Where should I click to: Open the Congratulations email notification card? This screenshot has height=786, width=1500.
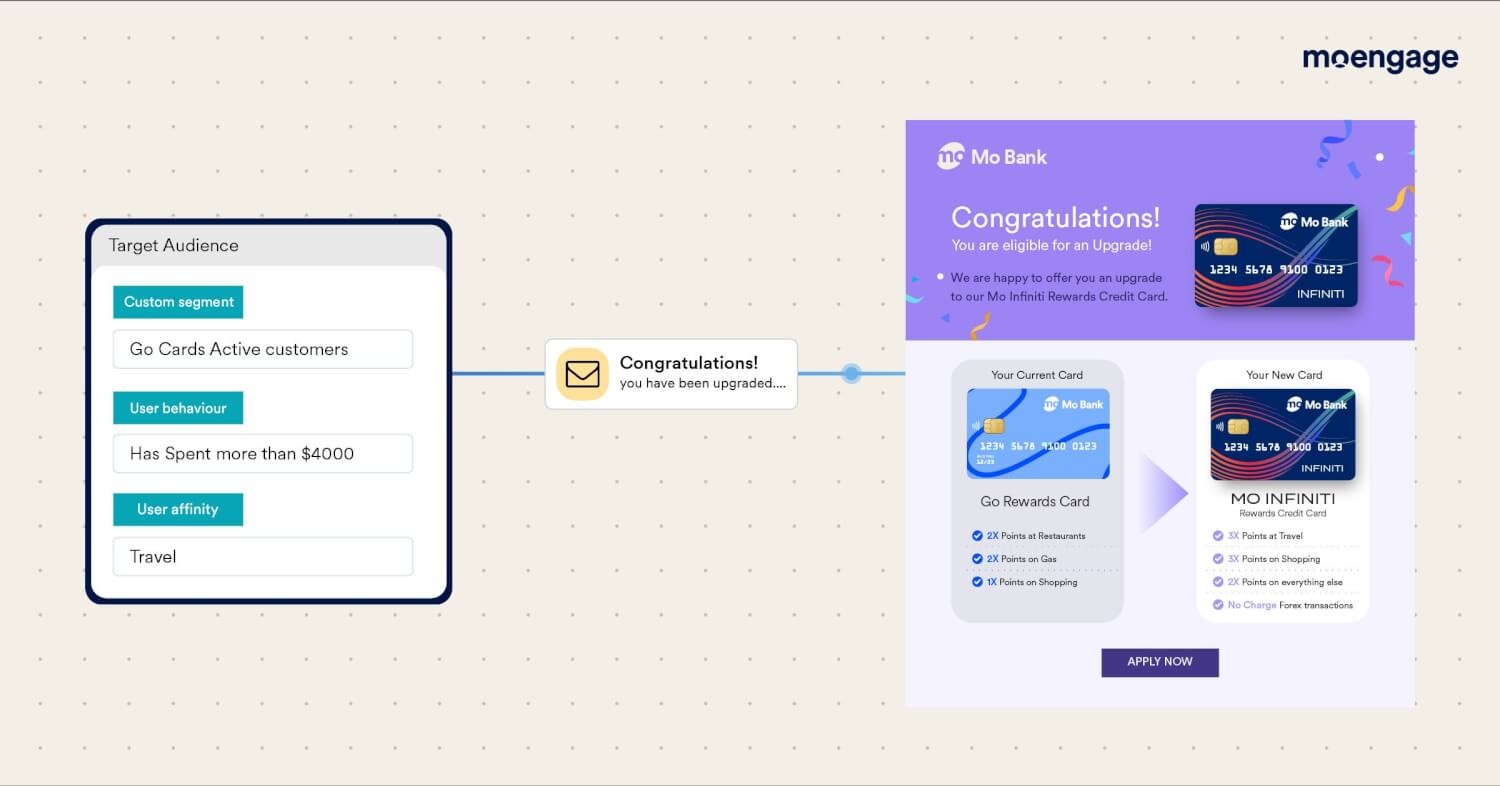tap(671, 374)
